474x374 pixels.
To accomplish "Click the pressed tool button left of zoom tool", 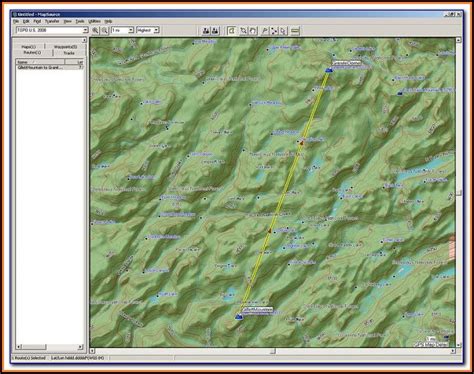I will click(232, 31).
